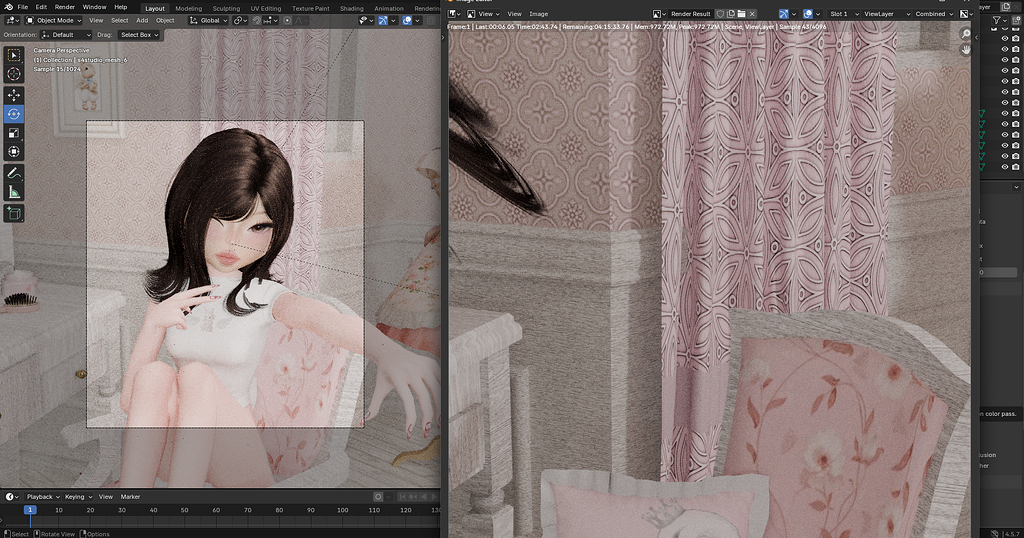Browse linked images via image icon dropdown

(x=660, y=14)
